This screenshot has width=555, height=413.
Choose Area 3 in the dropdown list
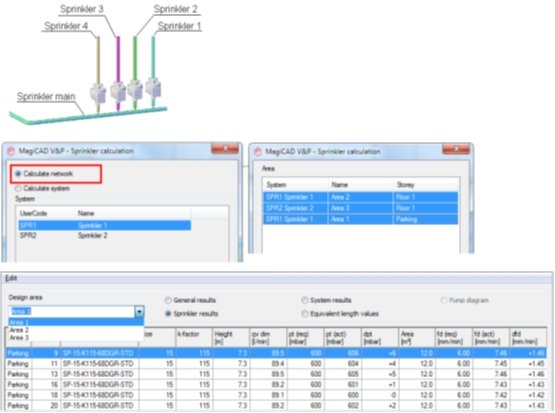click(76, 338)
